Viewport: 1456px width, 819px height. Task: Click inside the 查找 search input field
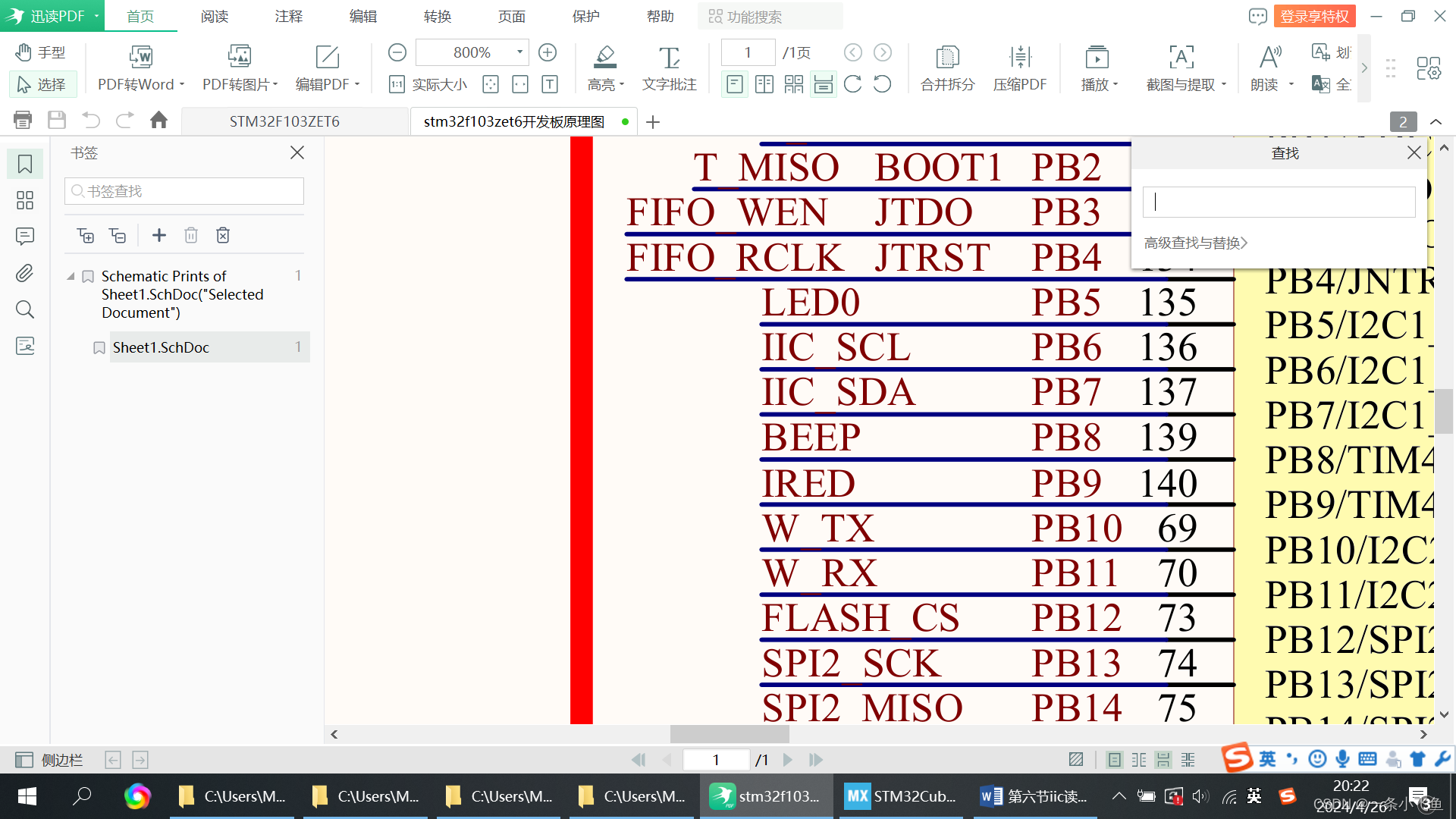click(x=1278, y=201)
